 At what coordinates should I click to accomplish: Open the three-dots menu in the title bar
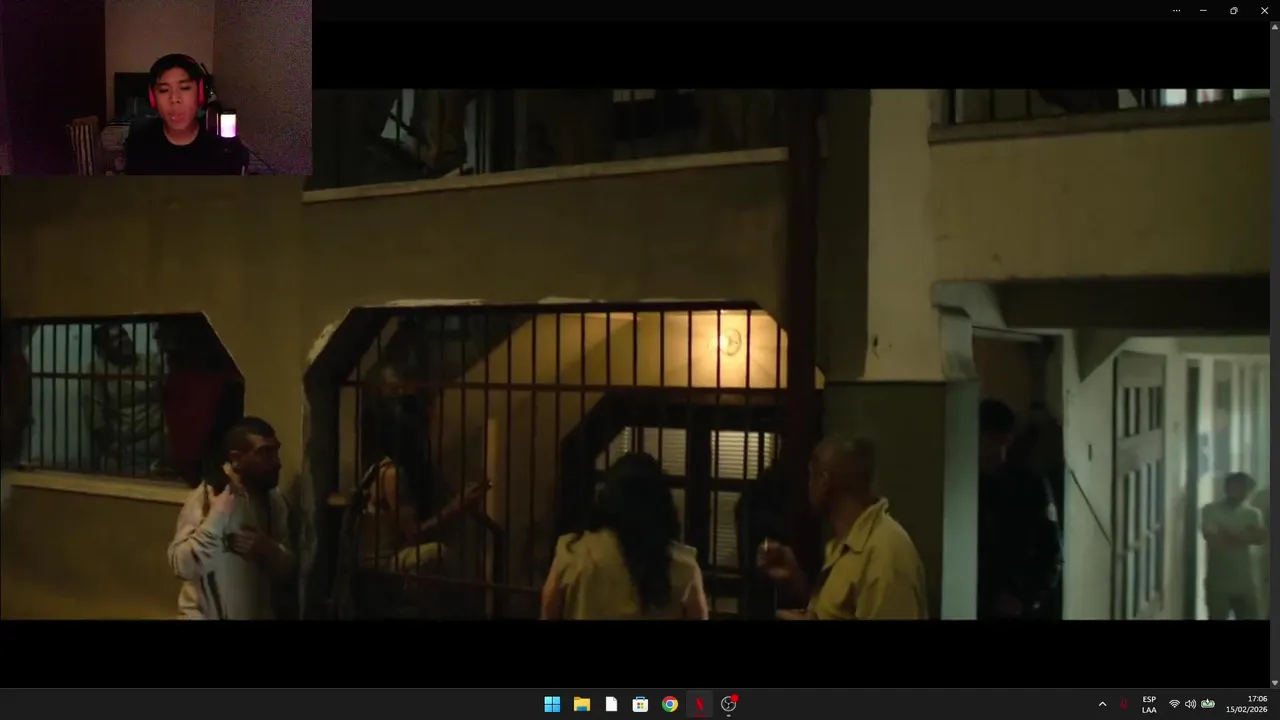coord(1176,10)
